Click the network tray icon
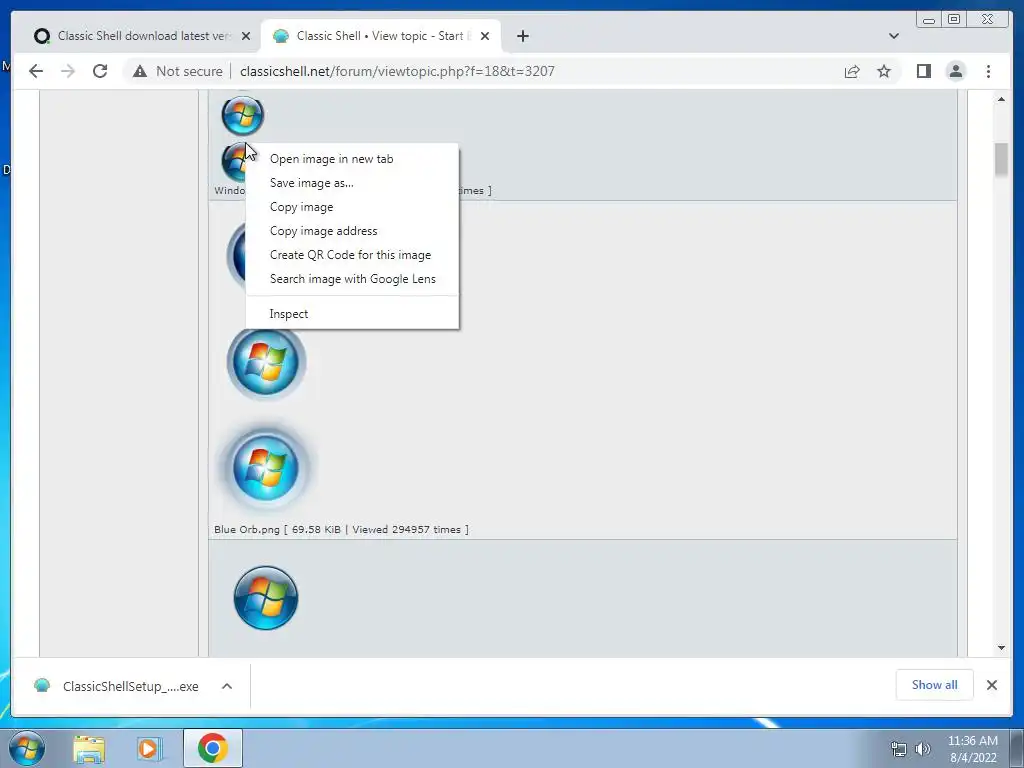The image size is (1024, 768). click(x=899, y=749)
